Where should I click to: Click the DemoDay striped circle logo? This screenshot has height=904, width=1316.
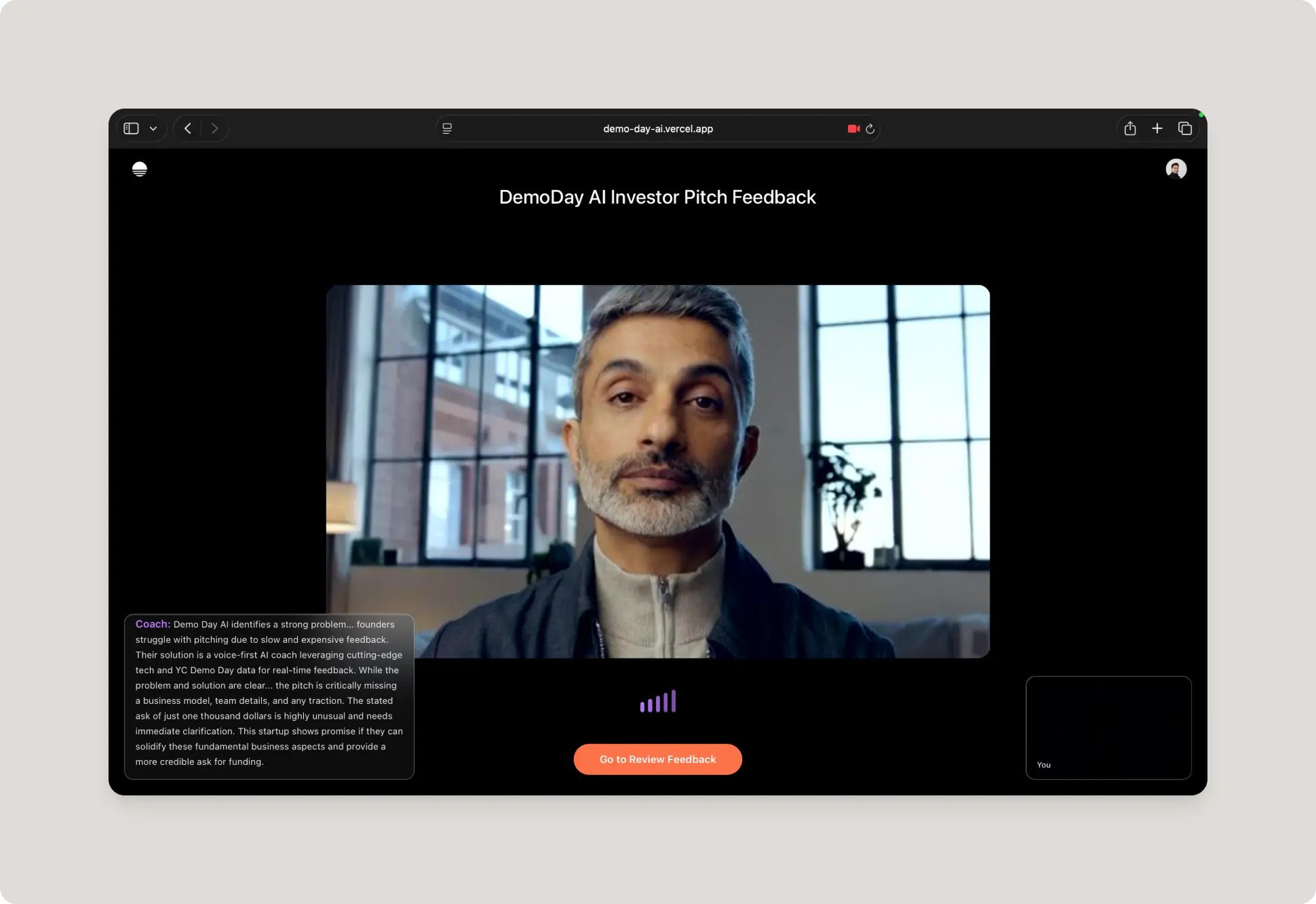[x=140, y=169]
